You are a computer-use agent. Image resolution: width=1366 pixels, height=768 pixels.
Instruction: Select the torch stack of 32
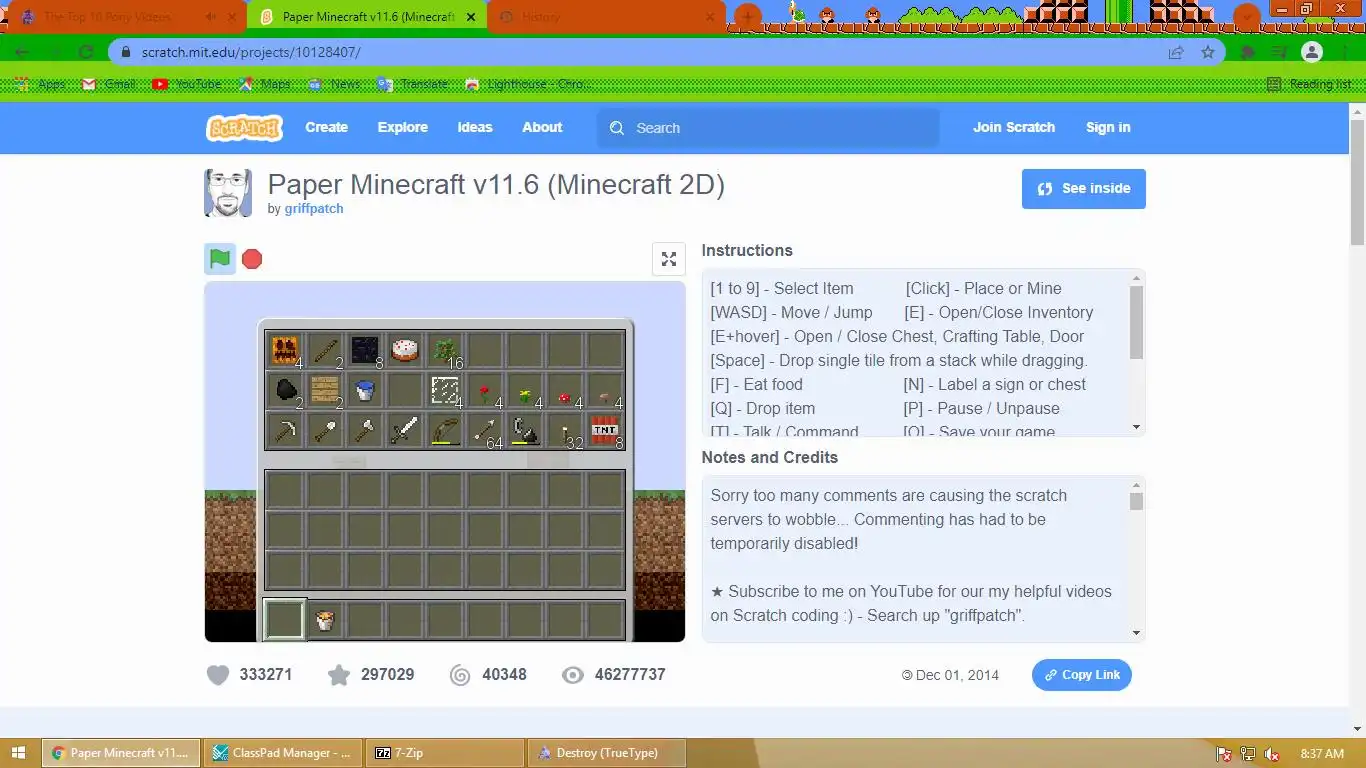point(565,431)
